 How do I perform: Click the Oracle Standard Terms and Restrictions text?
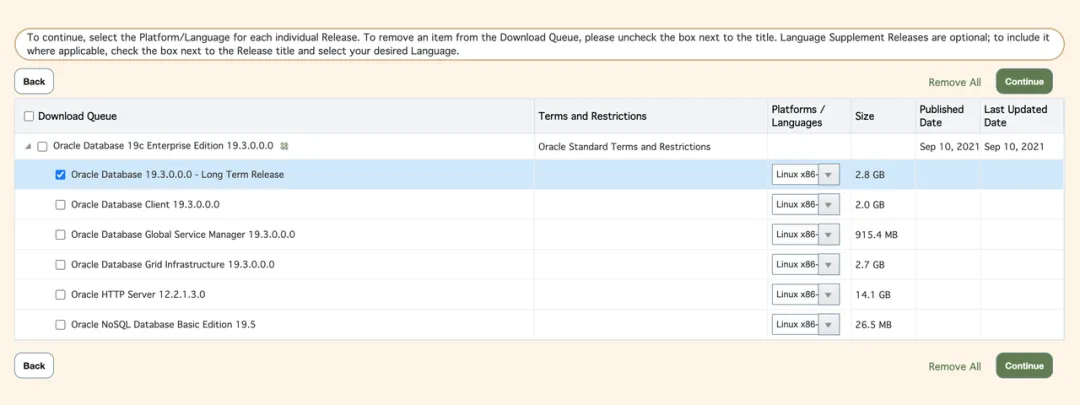click(624, 147)
